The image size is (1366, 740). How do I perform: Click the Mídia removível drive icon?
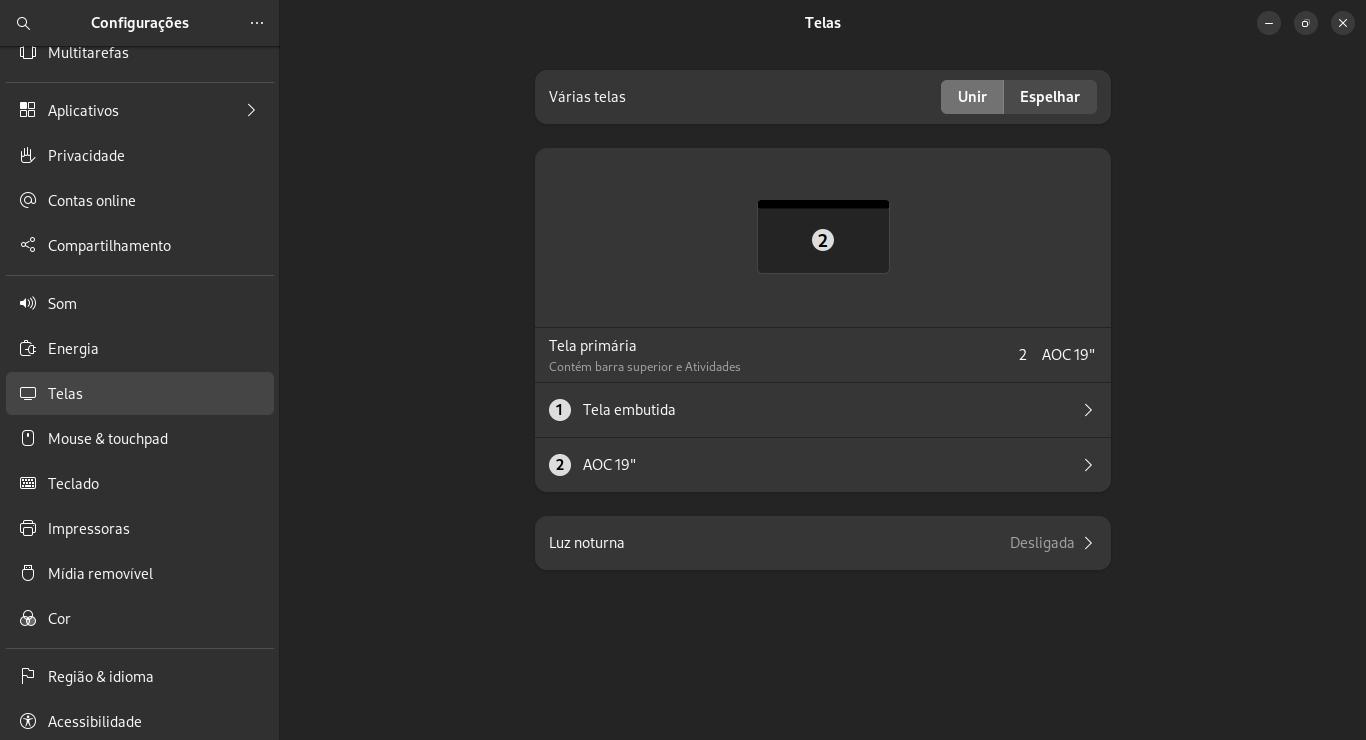[28, 574]
